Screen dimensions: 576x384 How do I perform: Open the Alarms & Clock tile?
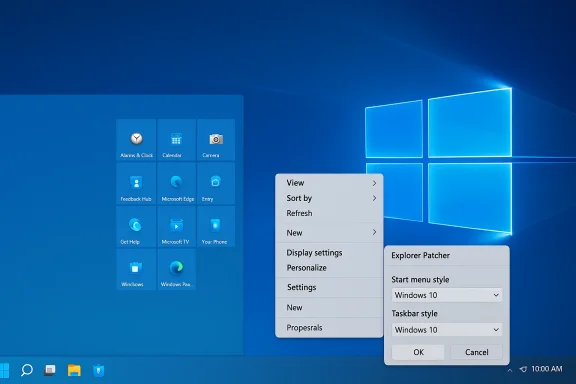click(x=136, y=140)
